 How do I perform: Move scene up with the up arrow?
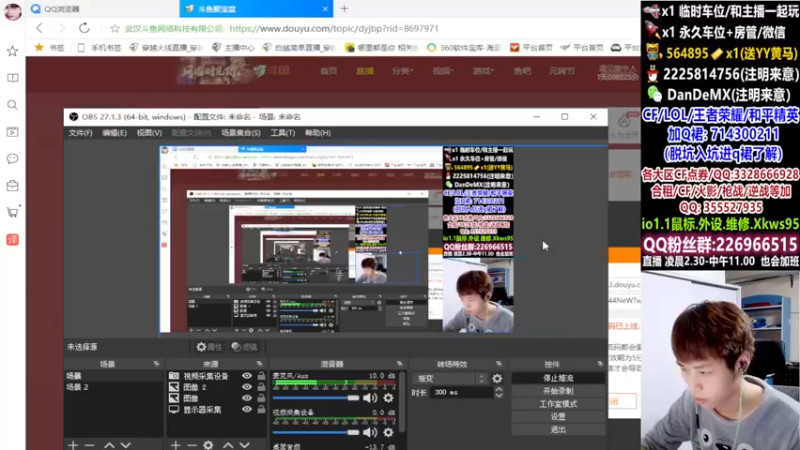click(x=109, y=445)
